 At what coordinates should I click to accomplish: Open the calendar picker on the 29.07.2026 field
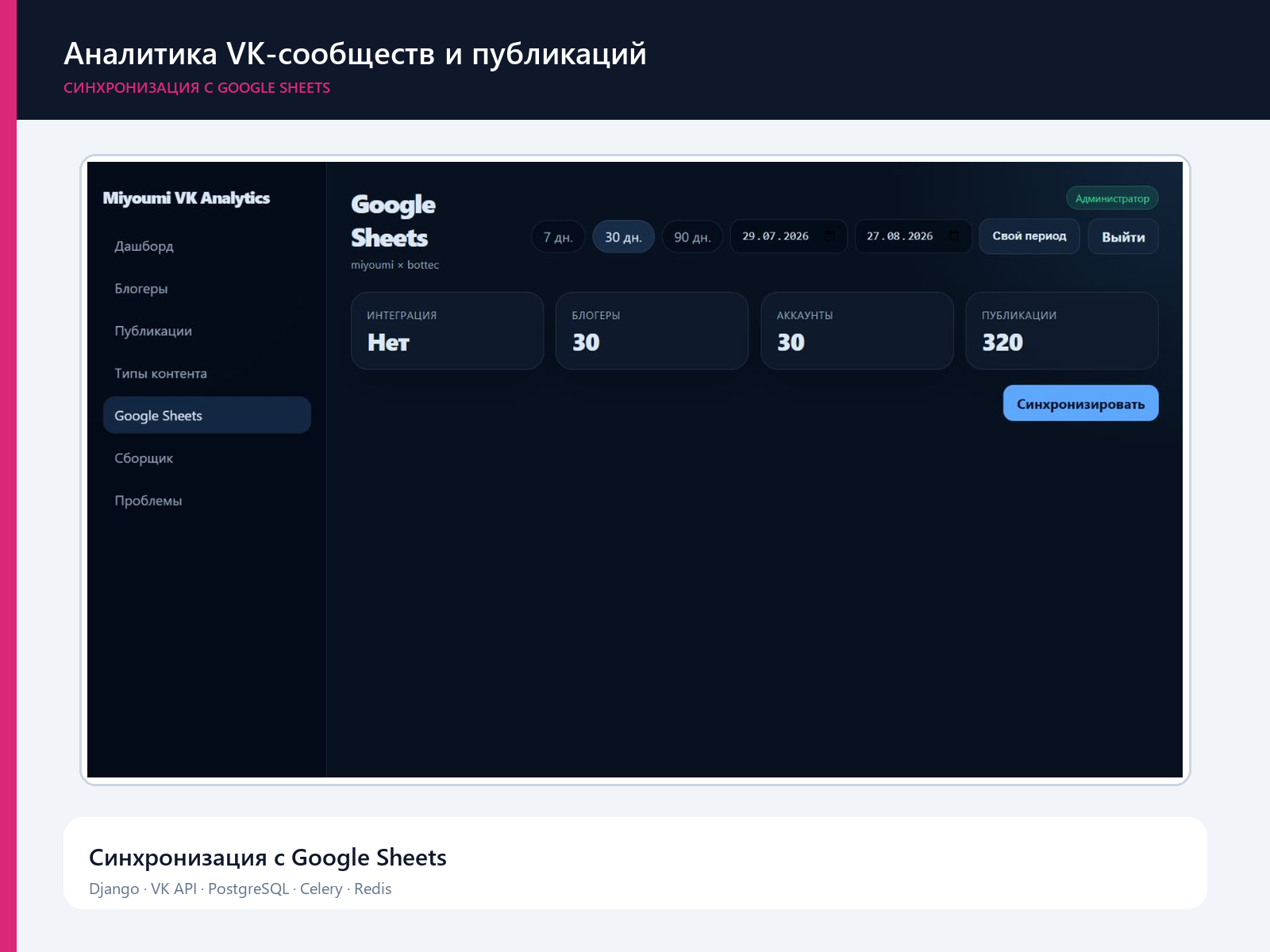click(829, 236)
